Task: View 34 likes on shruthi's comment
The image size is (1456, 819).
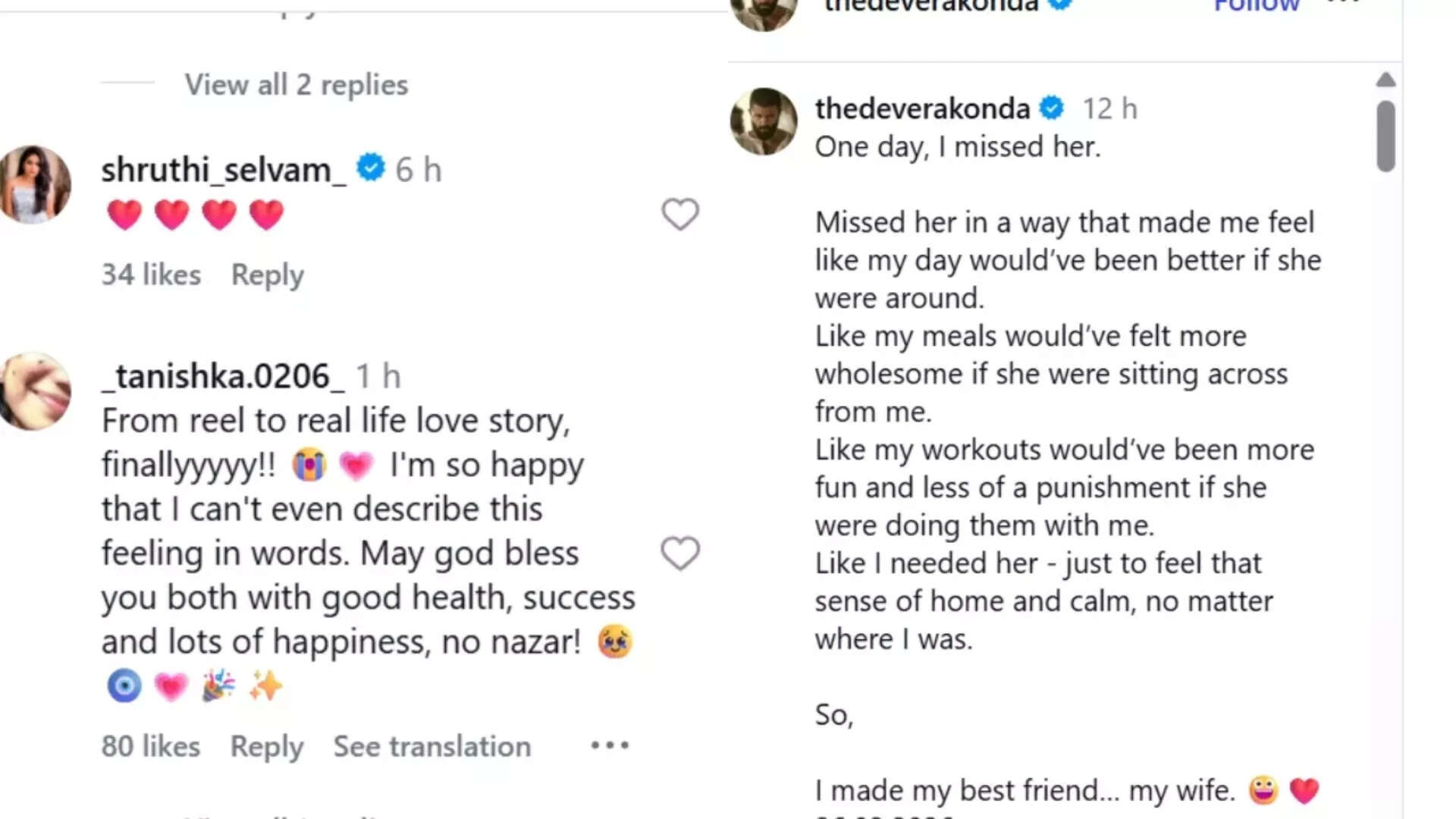Action: (x=151, y=275)
